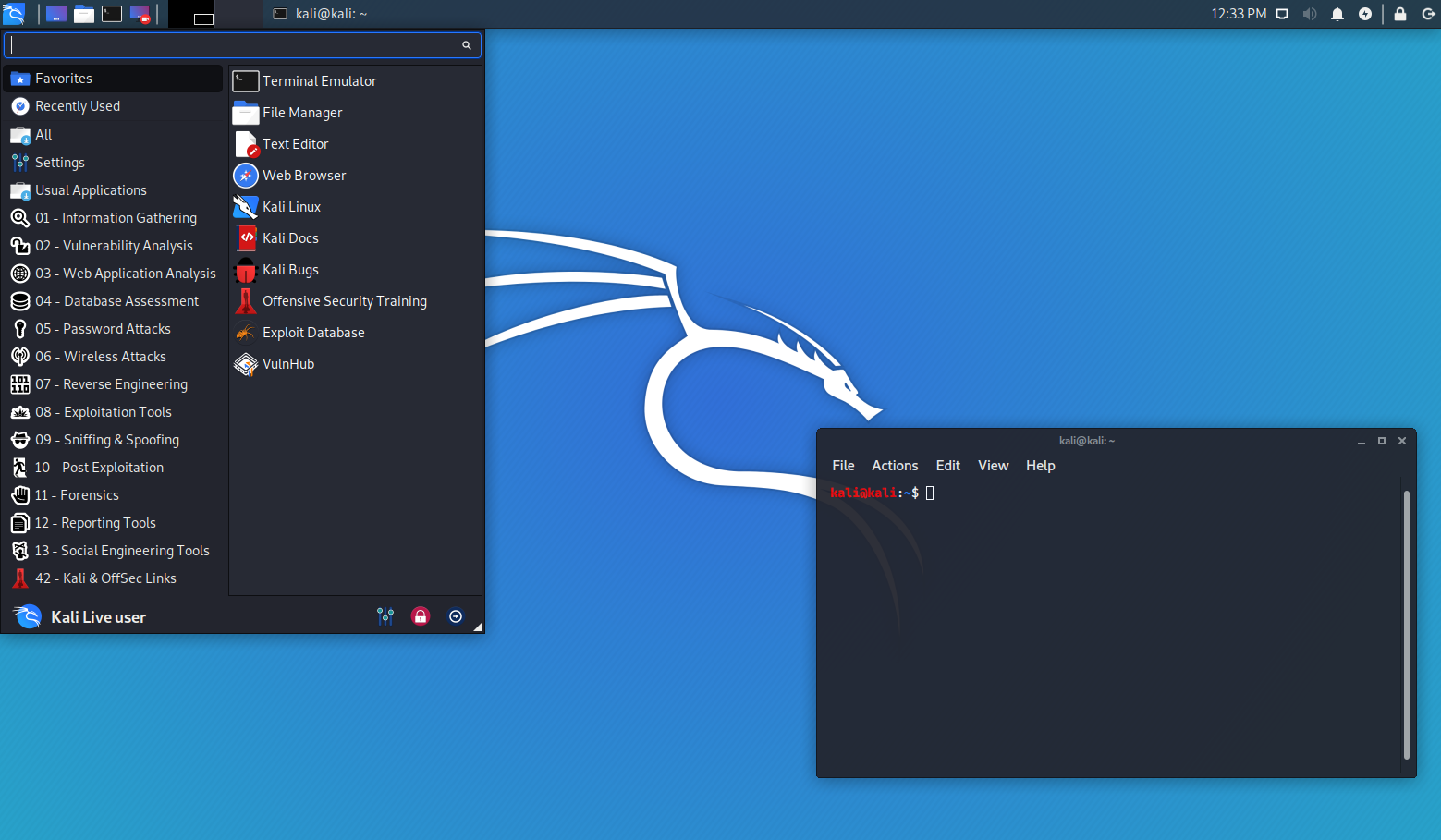Open Kali Docs
Viewport: 1441px width, 840px height.
(289, 237)
